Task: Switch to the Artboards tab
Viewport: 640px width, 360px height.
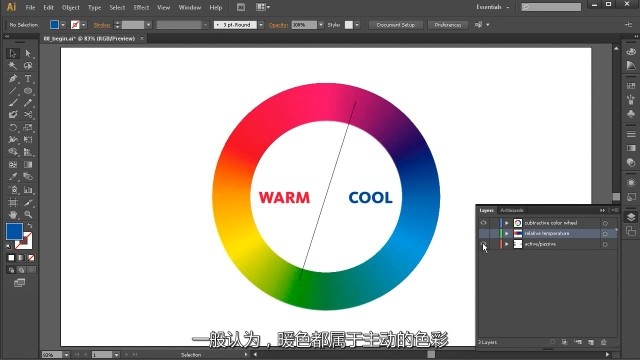Action: click(x=512, y=210)
